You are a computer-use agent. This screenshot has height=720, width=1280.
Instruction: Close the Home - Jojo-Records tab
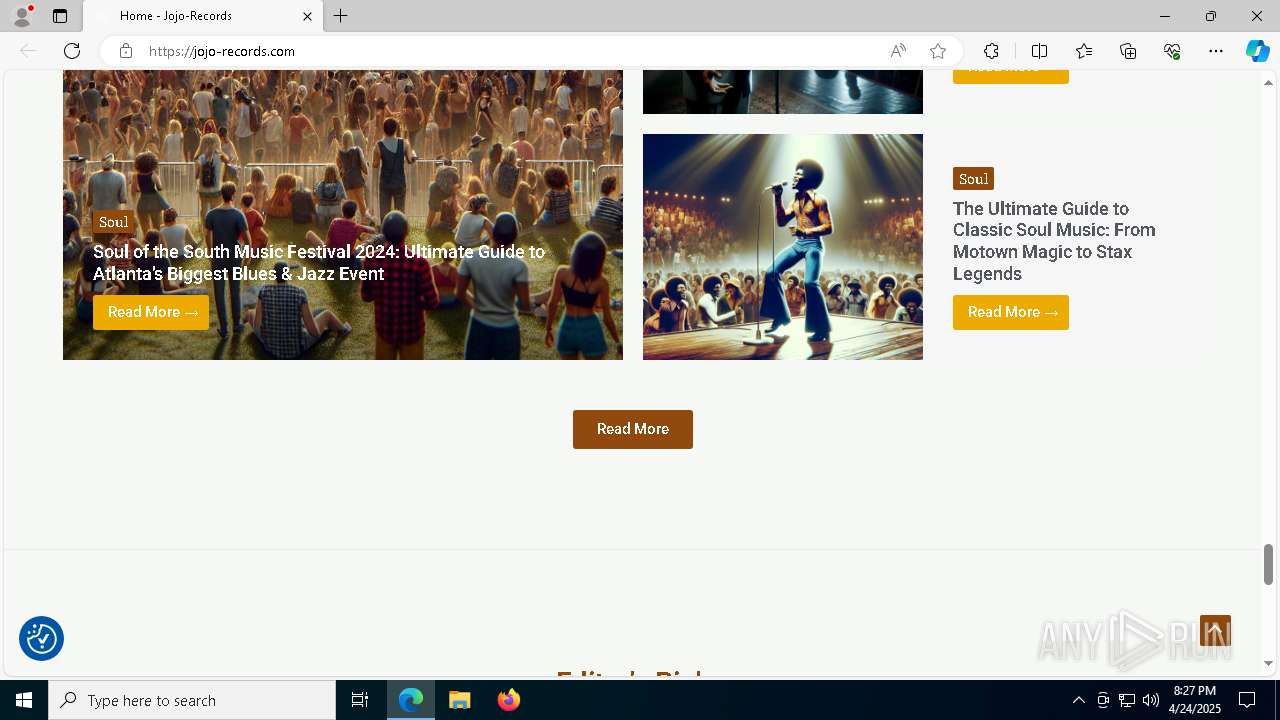pyautogui.click(x=307, y=16)
